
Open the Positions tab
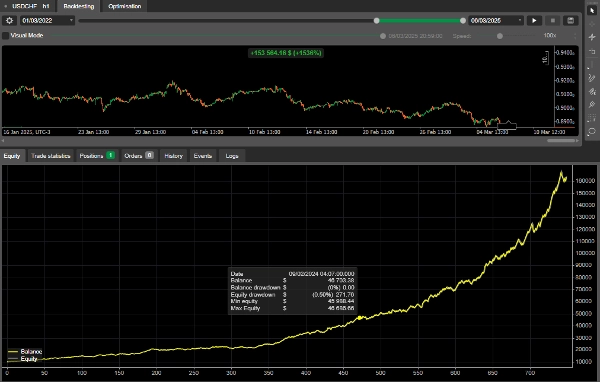pos(97,156)
